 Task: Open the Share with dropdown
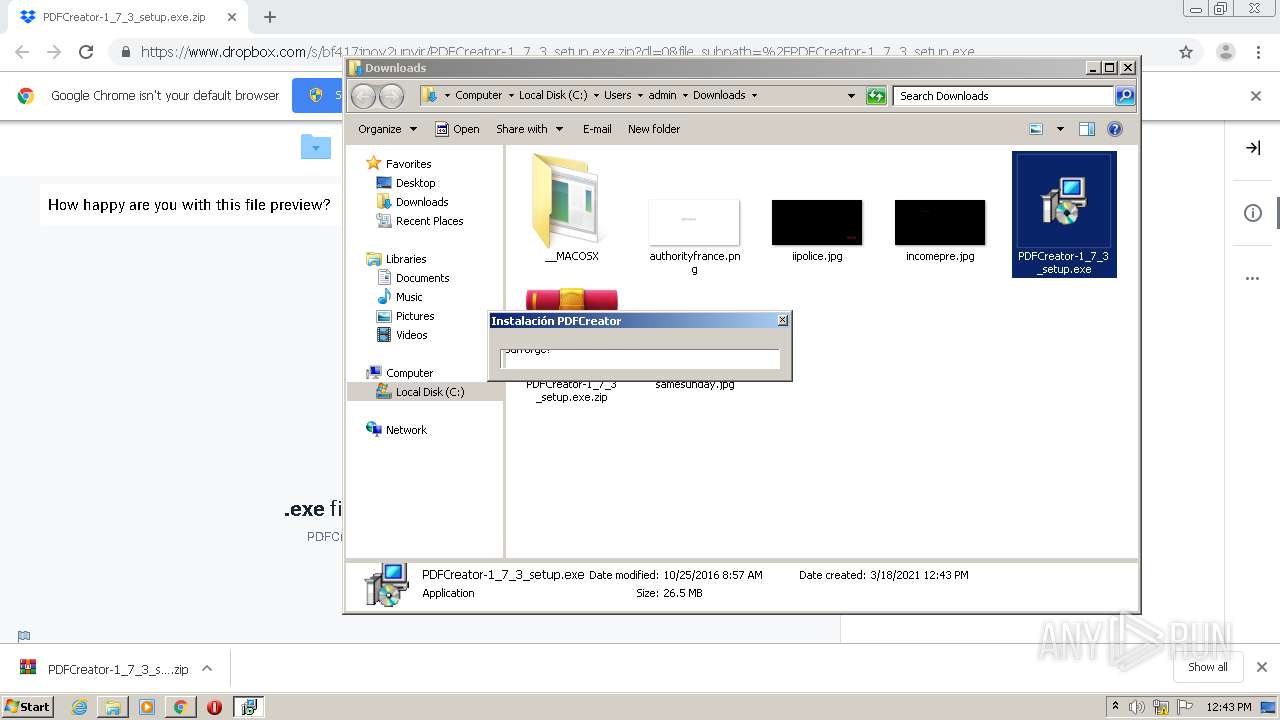pos(530,129)
